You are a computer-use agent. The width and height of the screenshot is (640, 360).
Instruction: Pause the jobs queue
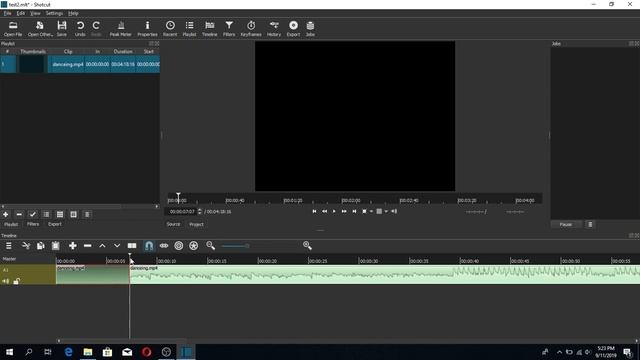[566, 224]
